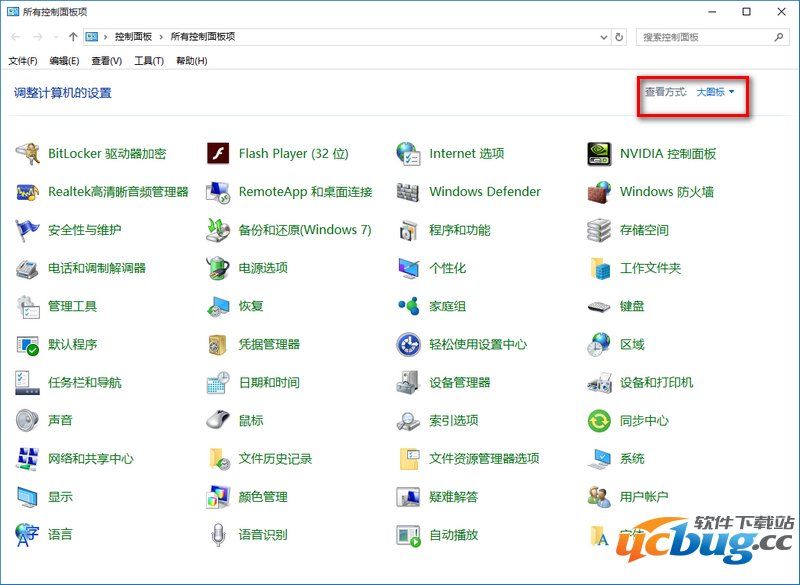This screenshot has height=585, width=800.
Task: Open the 文件(F) menu
Action: 23,61
